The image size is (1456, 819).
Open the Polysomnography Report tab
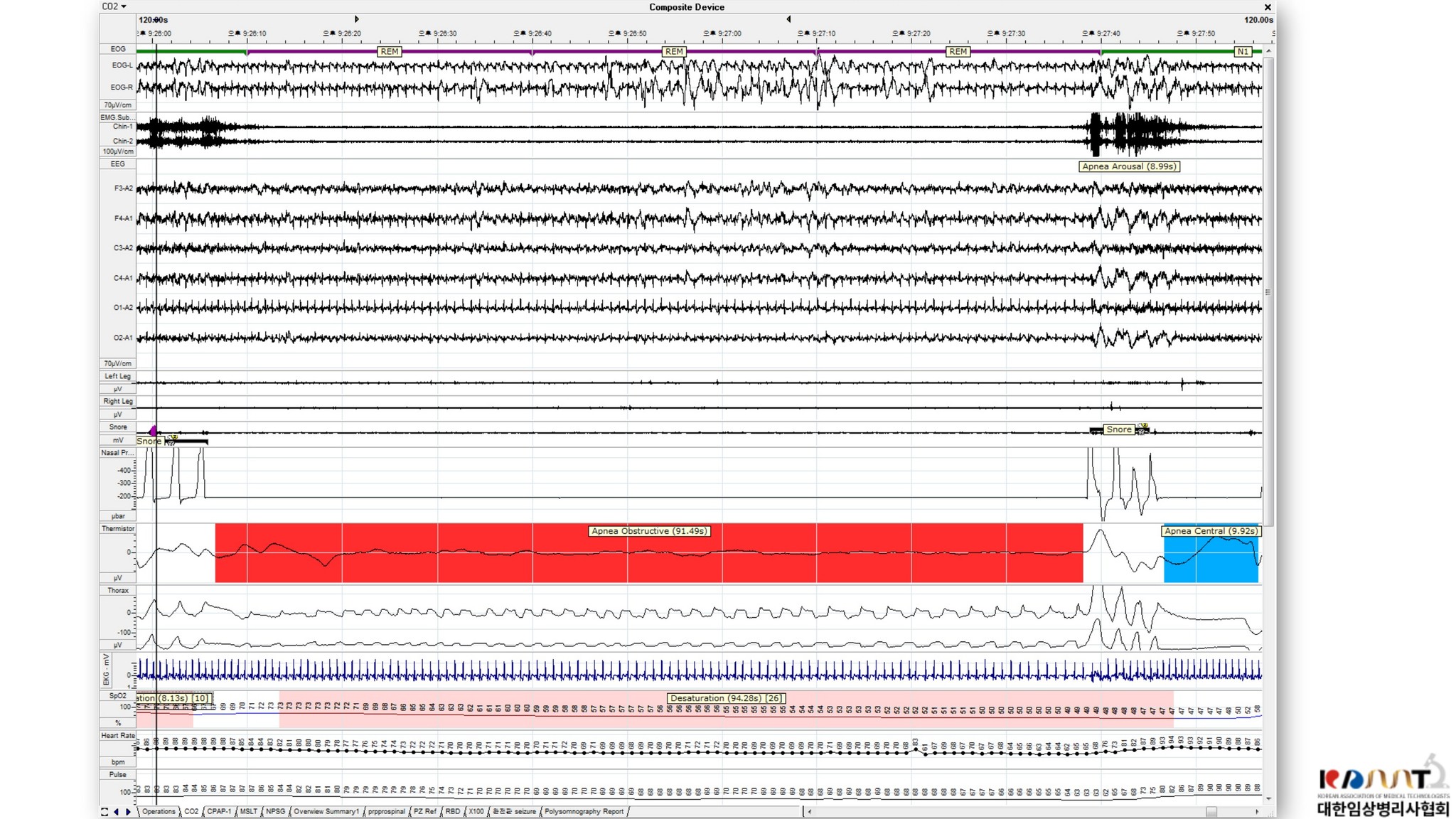(x=584, y=811)
